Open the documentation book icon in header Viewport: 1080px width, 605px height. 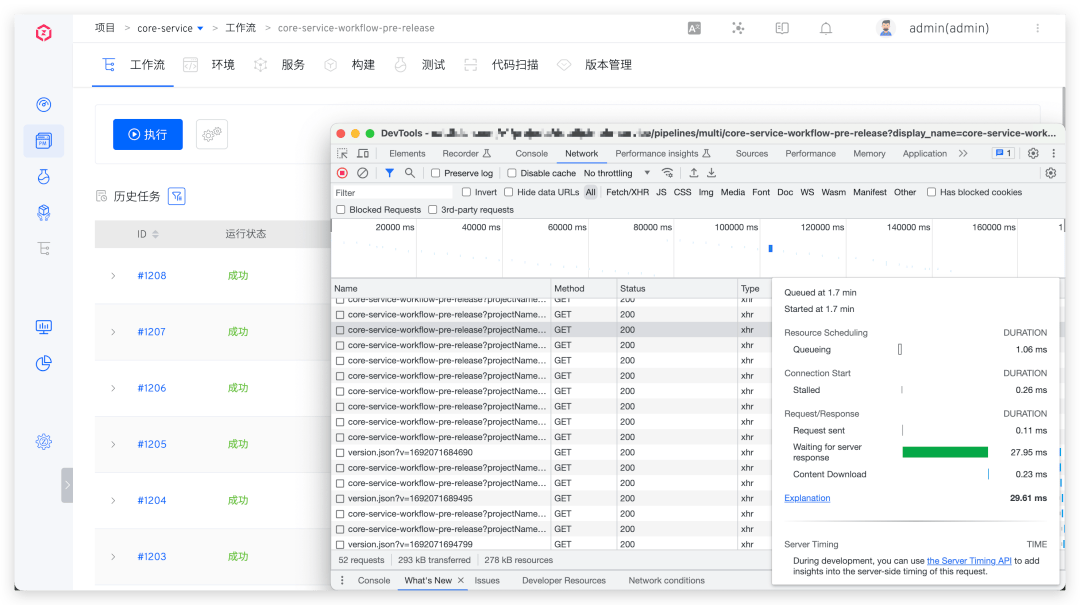tap(782, 28)
